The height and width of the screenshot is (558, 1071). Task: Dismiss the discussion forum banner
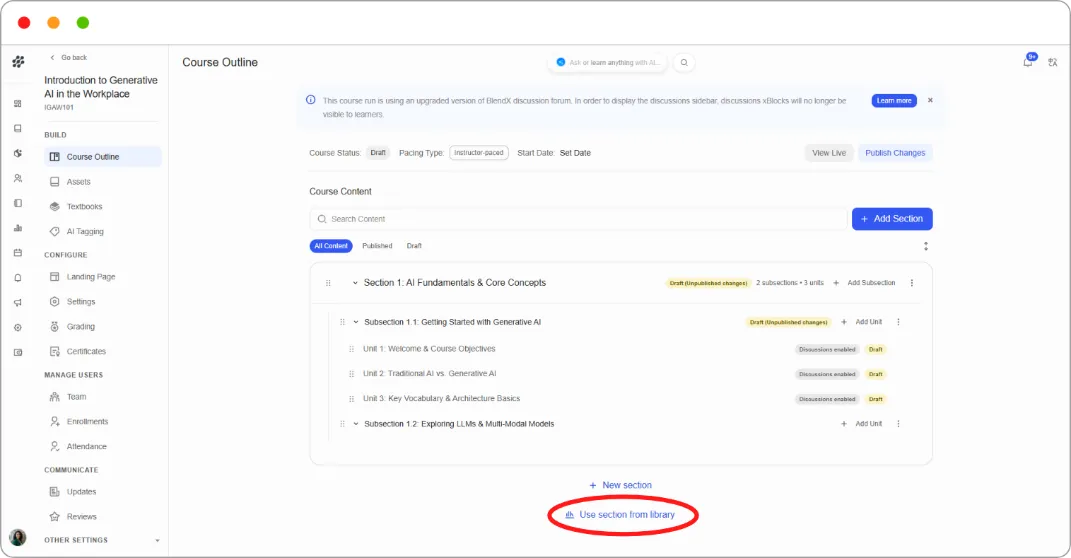[x=930, y=100]
